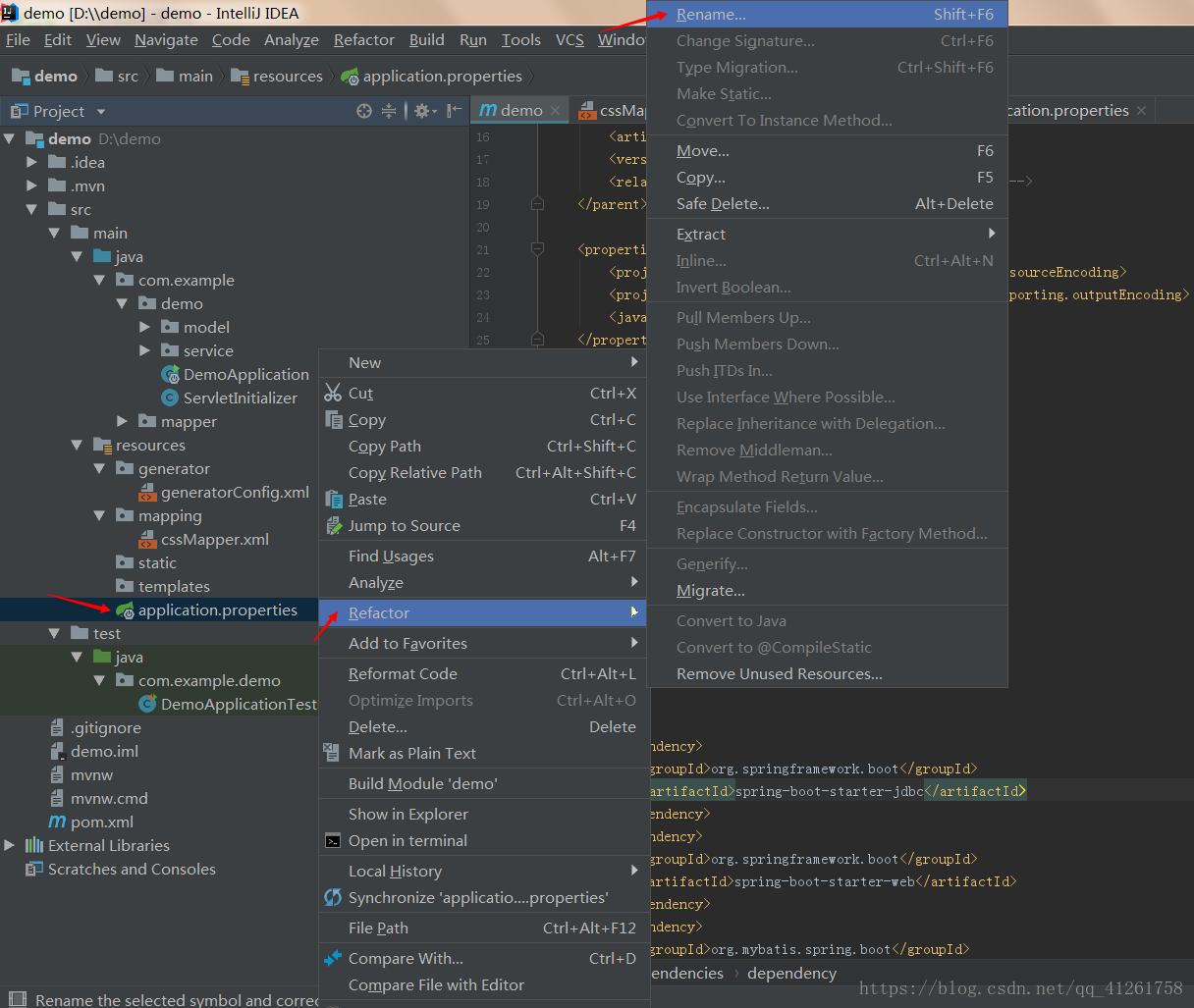This screenshot has height=1008, width=1194.
Task: Click application.properties breadcrumb in navigation bar
Action: pyautogui.click(x=432, y=77)
